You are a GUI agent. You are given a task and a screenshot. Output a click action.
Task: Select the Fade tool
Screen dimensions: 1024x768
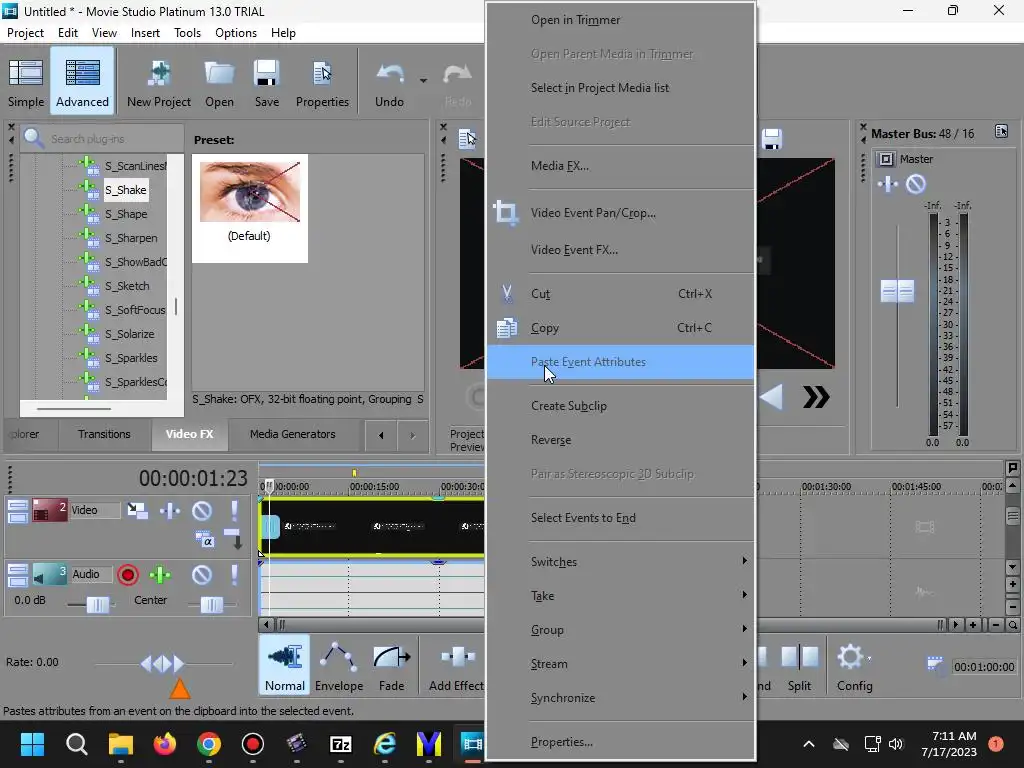391,666
